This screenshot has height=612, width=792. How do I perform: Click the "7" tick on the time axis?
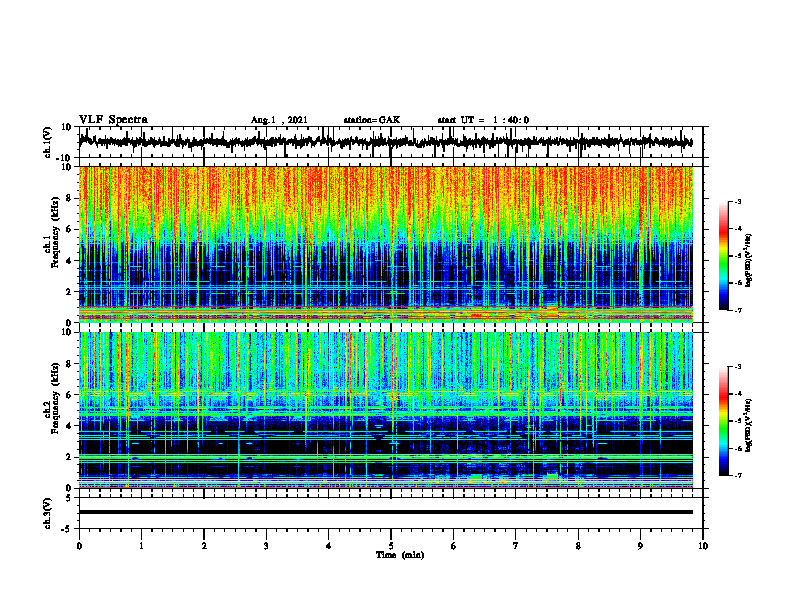coord(516,546)
